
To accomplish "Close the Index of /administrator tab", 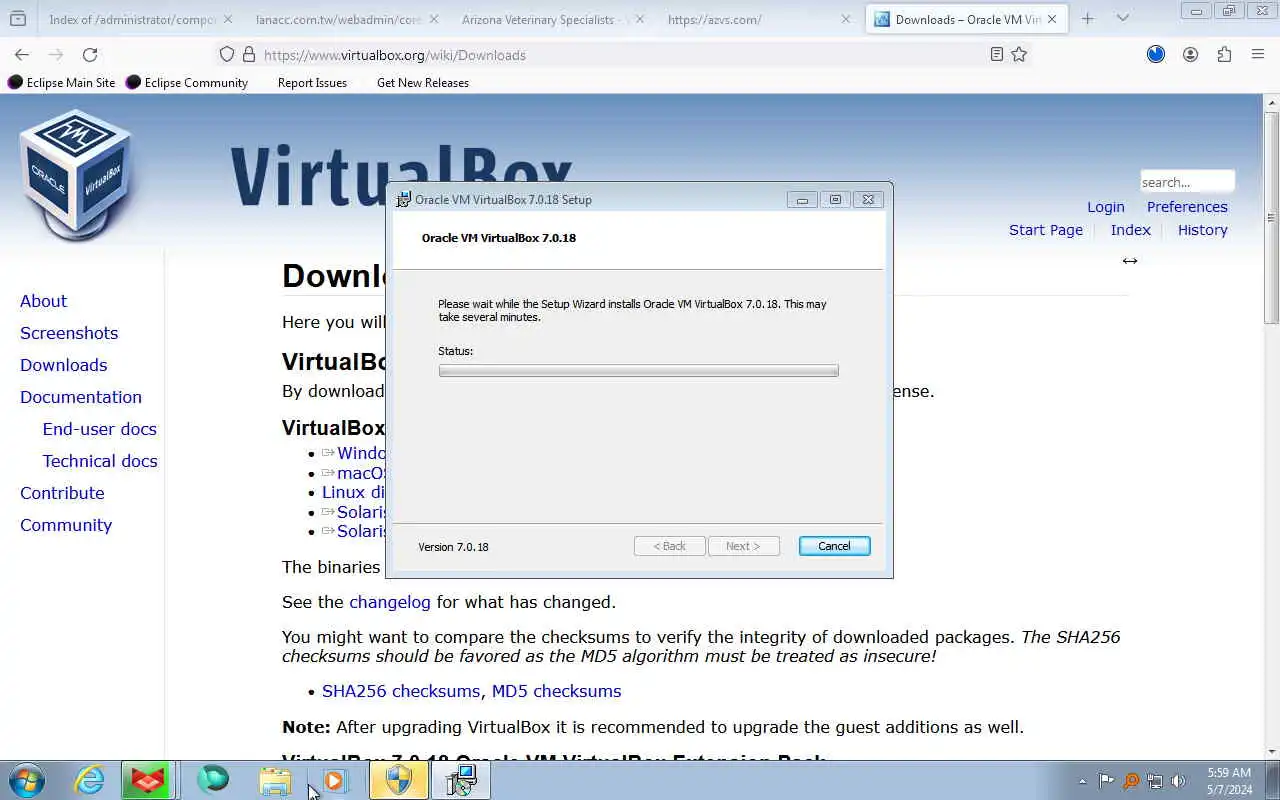I will tap(227, 19).
